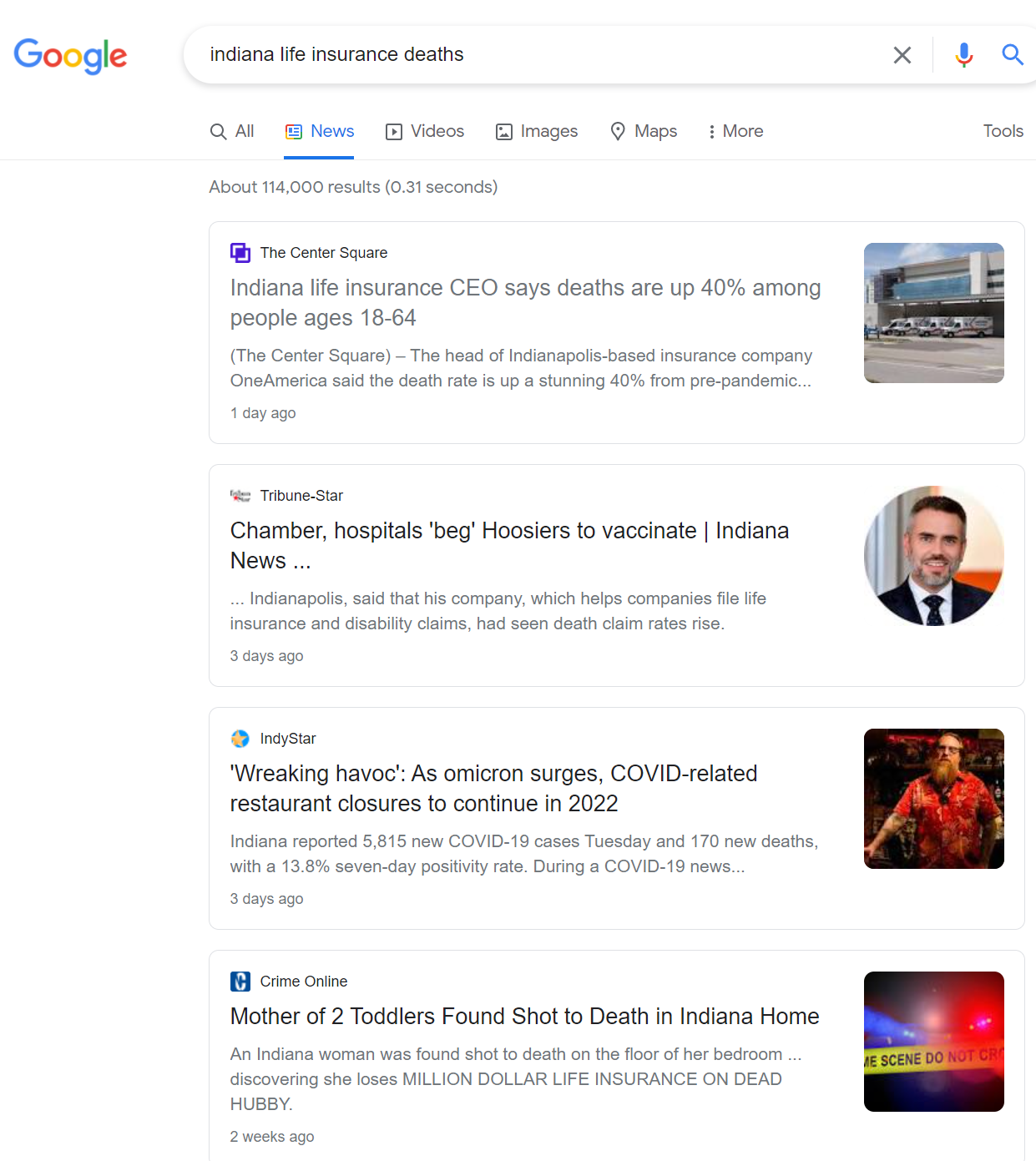
Task: Click the snippet about death claim rates rise
Action: coord(498,611)
